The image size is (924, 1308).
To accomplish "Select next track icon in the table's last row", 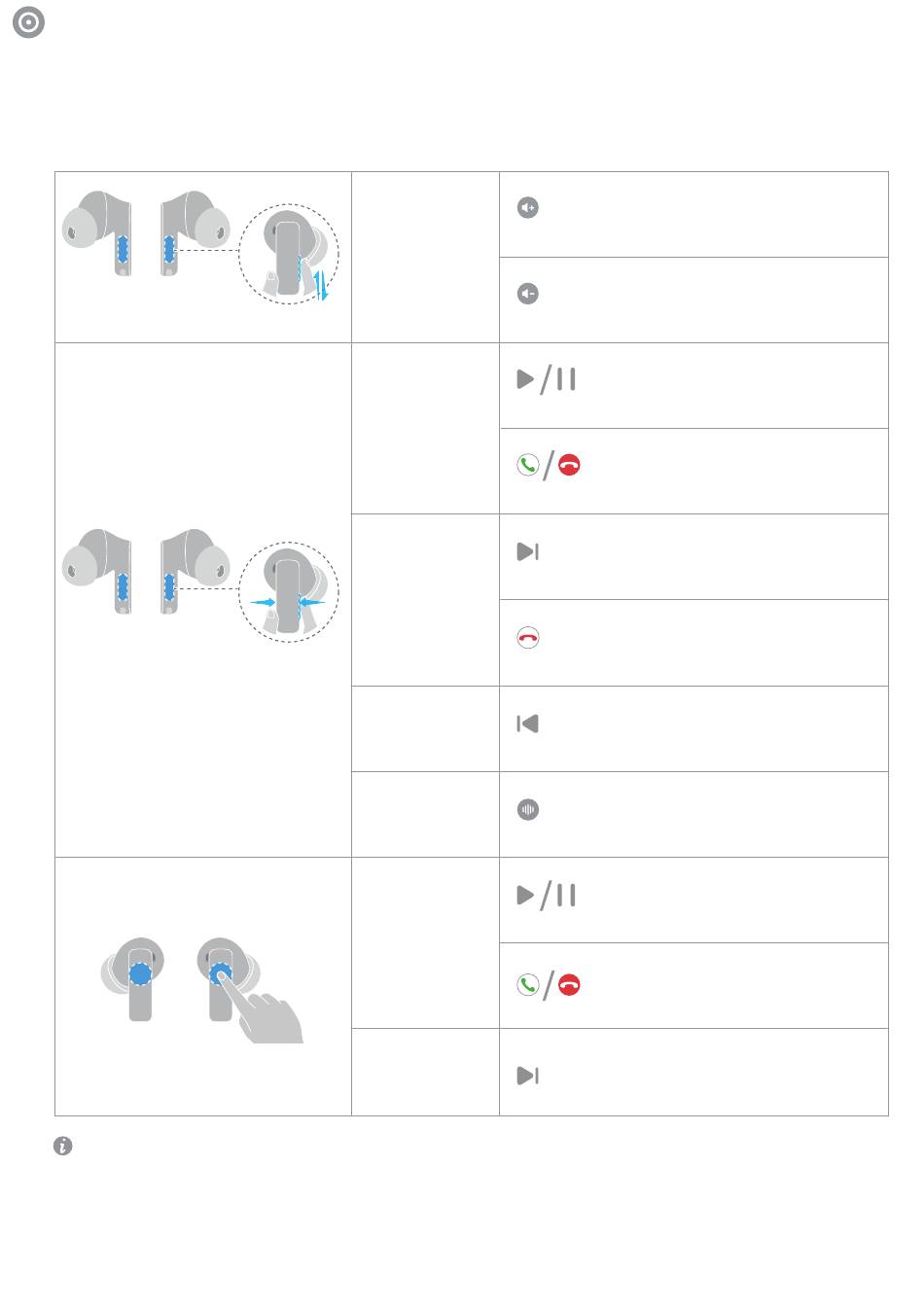I will point(528,1076).
